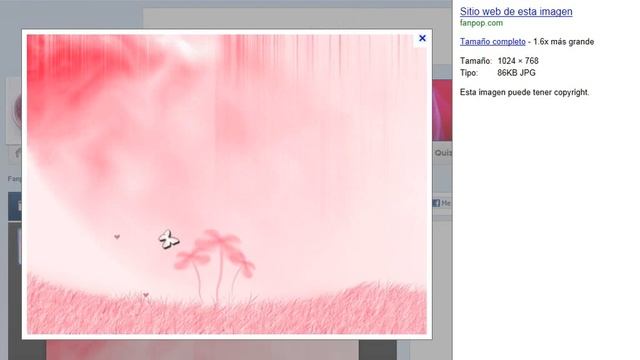Click the '1024 × 768' size value
The height and width of the screenshot is (360, 640).
click(x=518, y=61)
